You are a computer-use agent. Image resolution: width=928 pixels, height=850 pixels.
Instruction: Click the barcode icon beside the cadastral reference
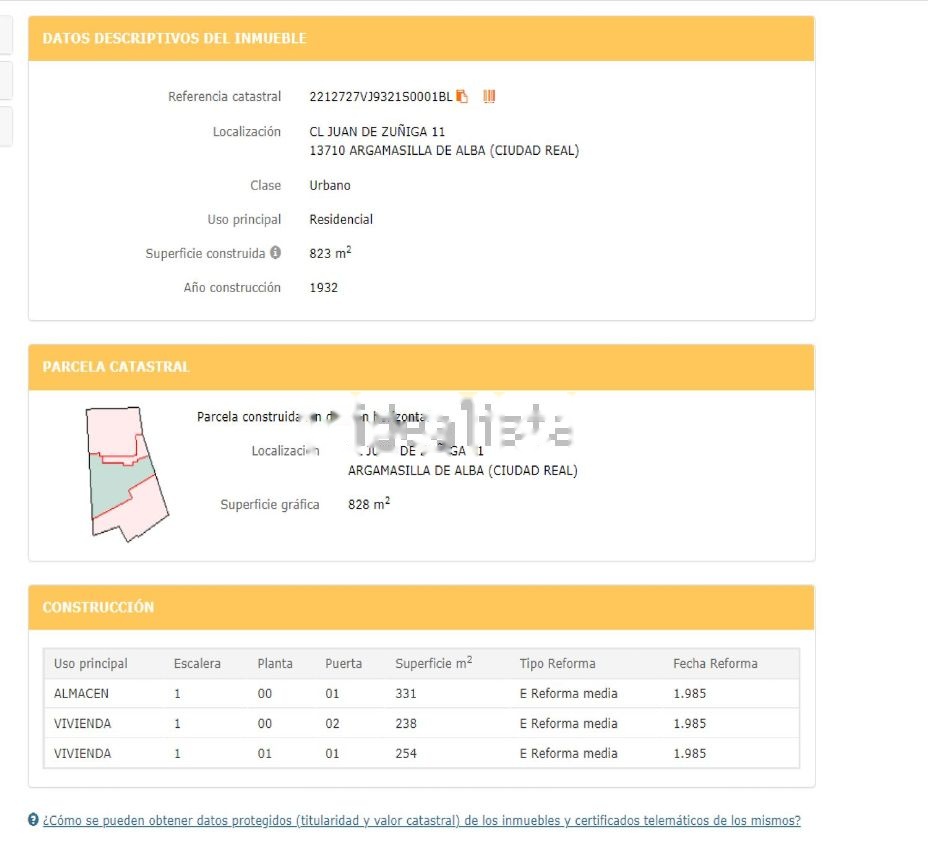[489, 97]
